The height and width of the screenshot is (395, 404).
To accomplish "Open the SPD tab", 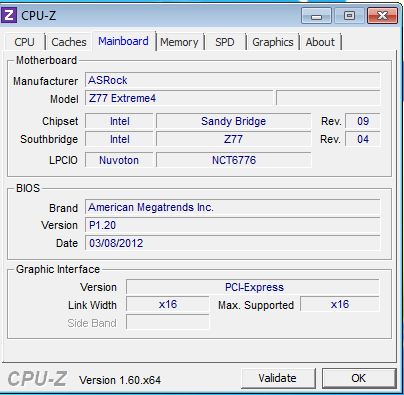I will [x=225, y=42].
